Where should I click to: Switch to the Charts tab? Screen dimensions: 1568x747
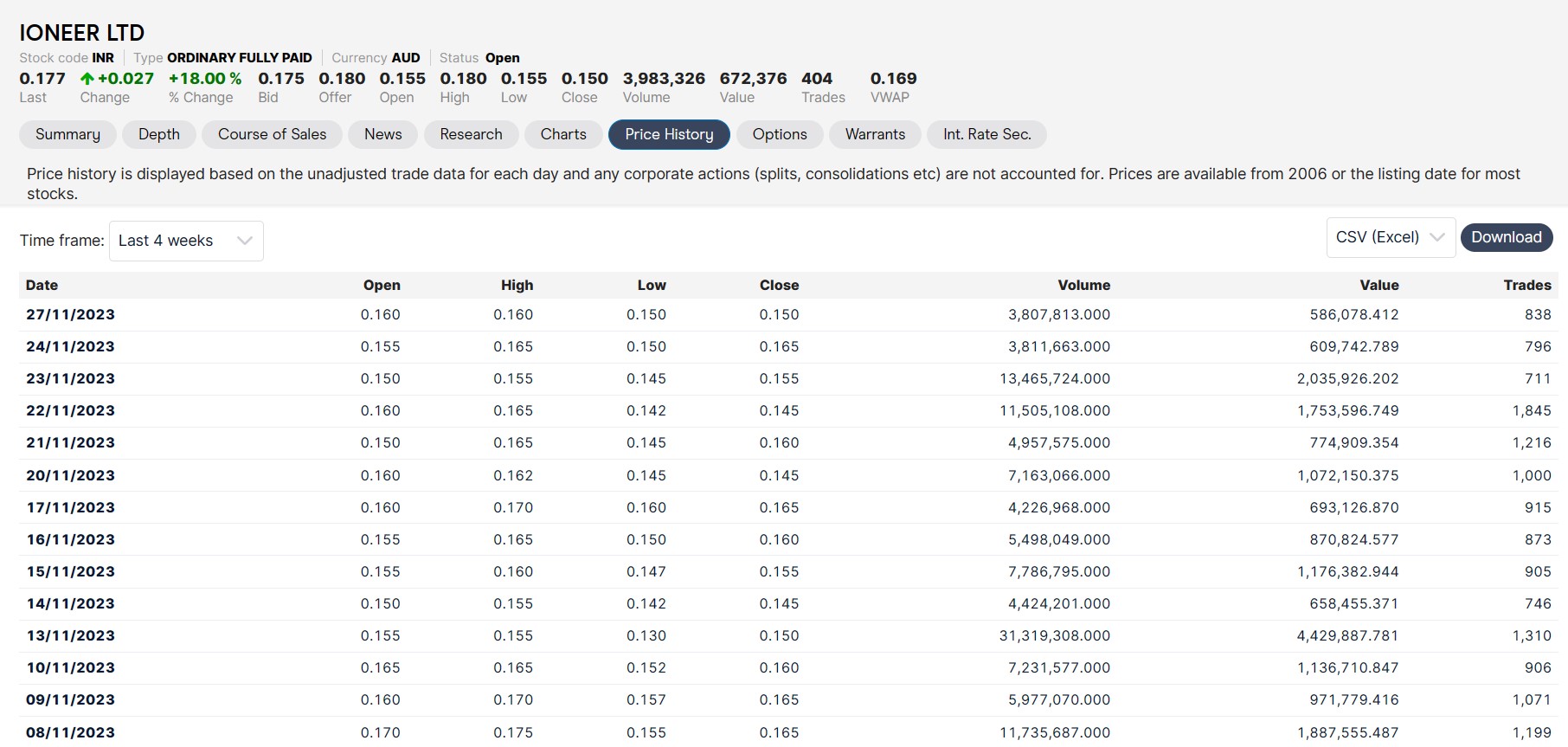[x=563, y=134]
